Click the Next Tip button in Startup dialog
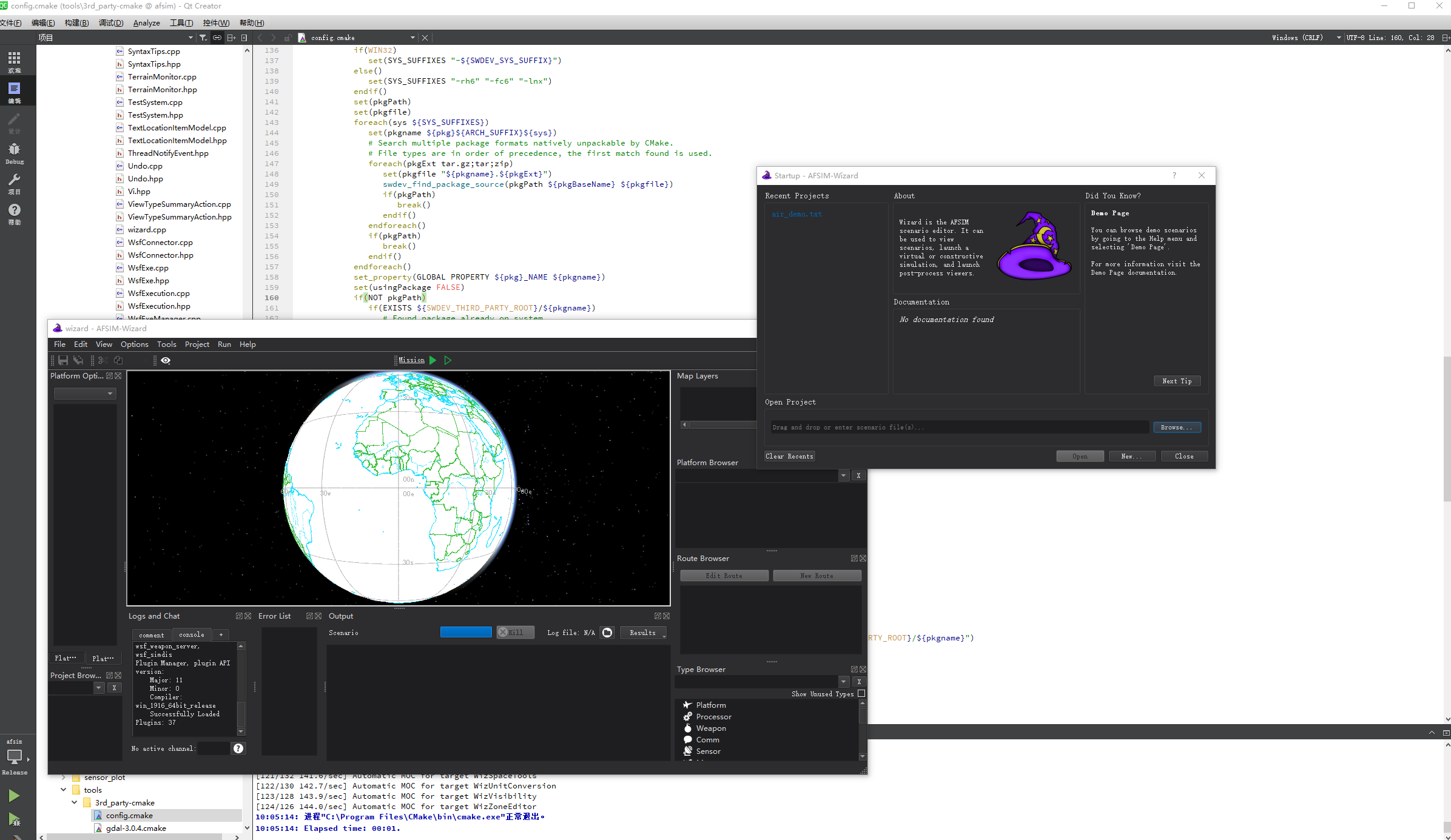This screenshot has height=840, width=1451. coord(1177,381)
